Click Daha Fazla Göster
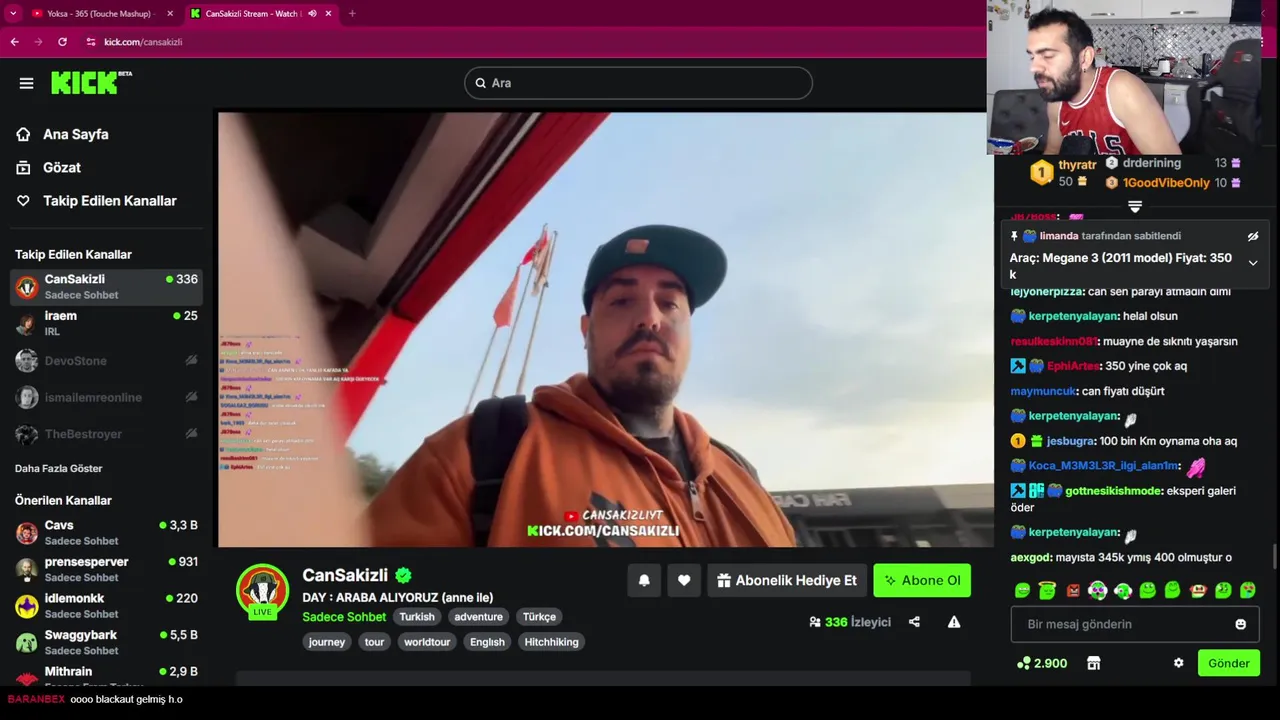This screenshot has height=720, width=1280. click(58, 468)
